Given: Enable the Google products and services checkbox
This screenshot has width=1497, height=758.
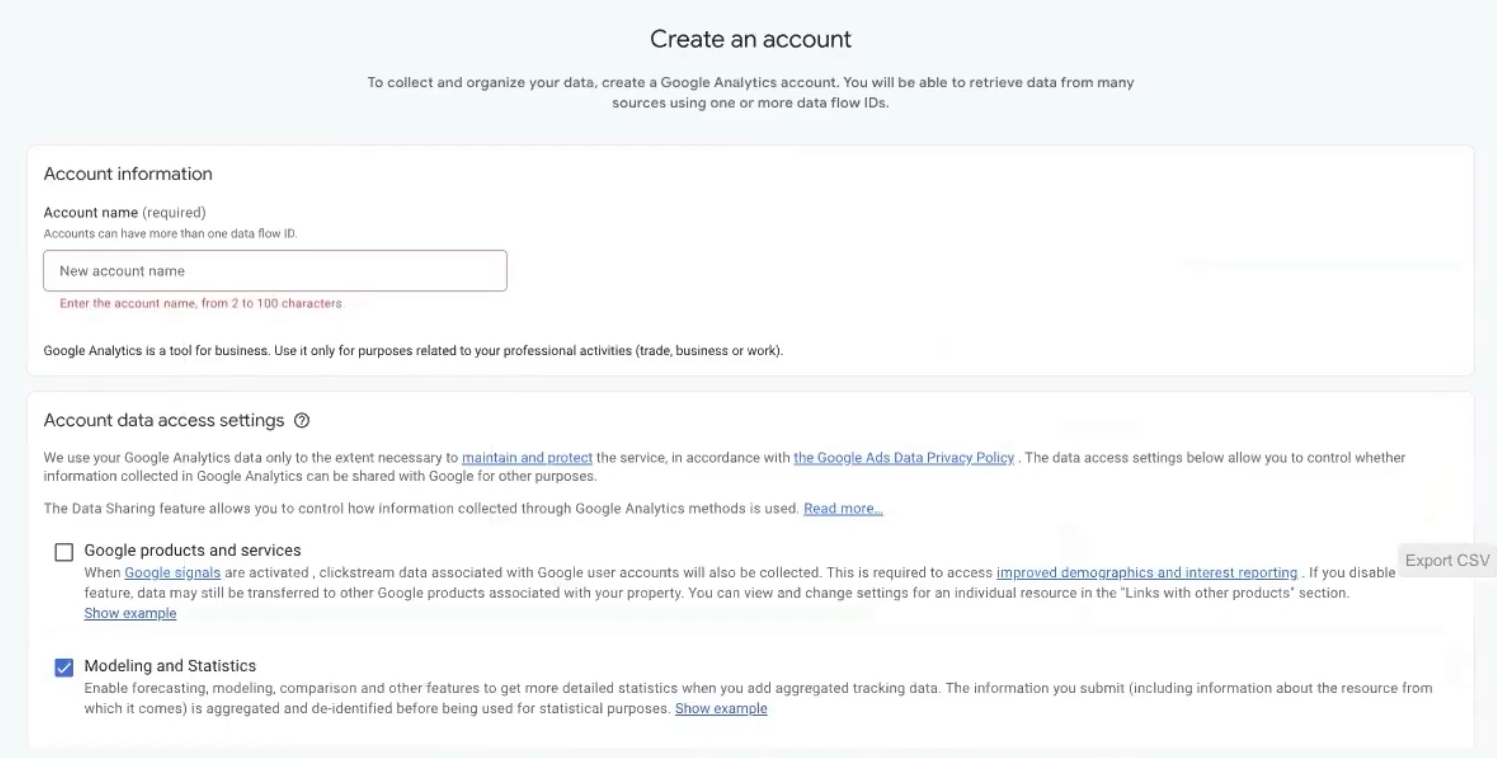Looking at the screenshot, I should [x=64, y=552].
